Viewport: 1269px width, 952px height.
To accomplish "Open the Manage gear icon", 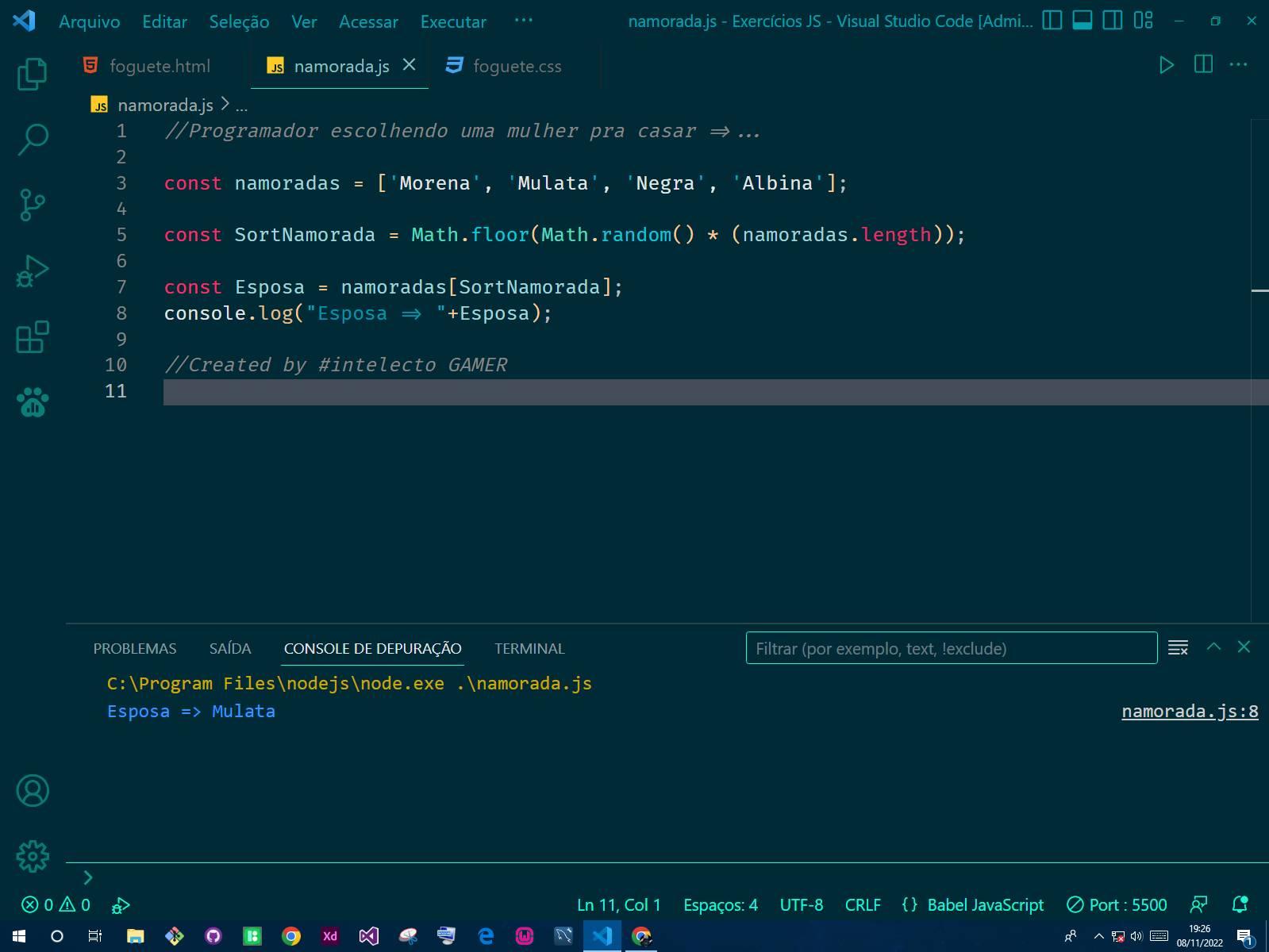I will coord(33,856).
